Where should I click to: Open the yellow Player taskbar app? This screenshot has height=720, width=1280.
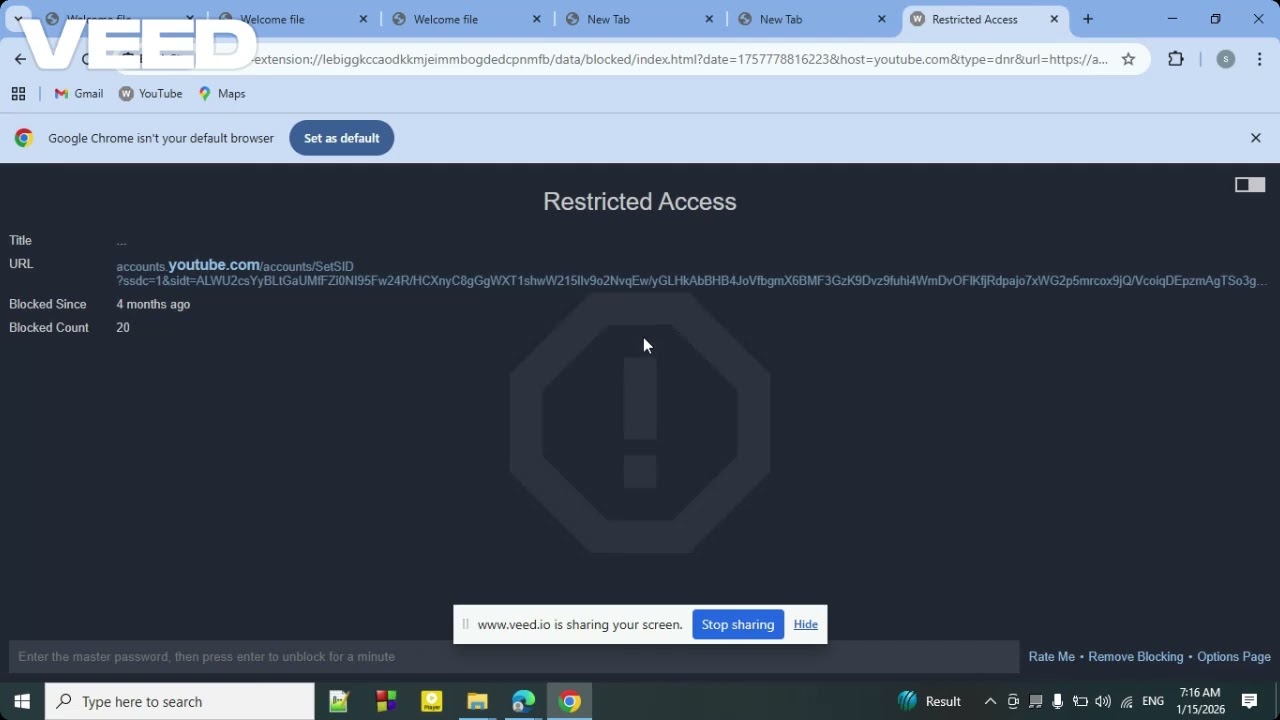click(431, 702)
